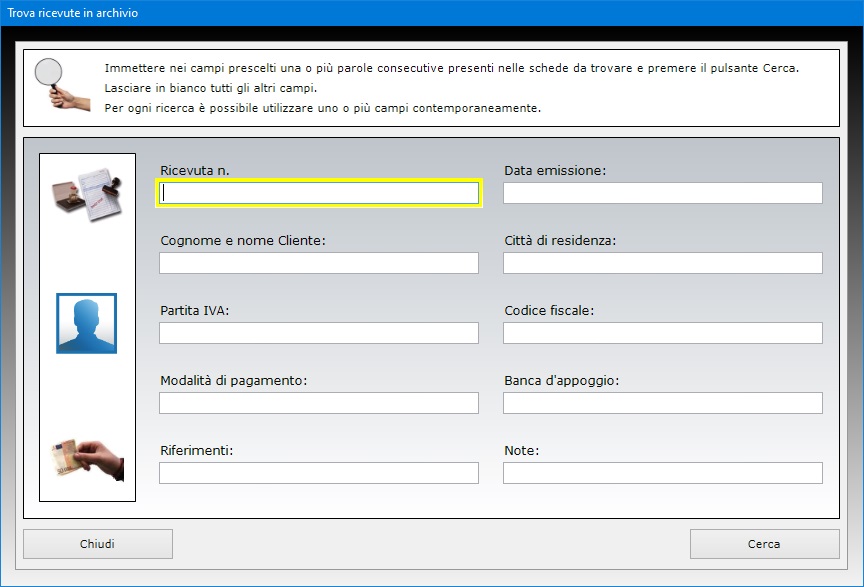Focus the Ricevuta n. input field
Image resolution: width=864 pixels, height=587 pixels.
[319, 193]
